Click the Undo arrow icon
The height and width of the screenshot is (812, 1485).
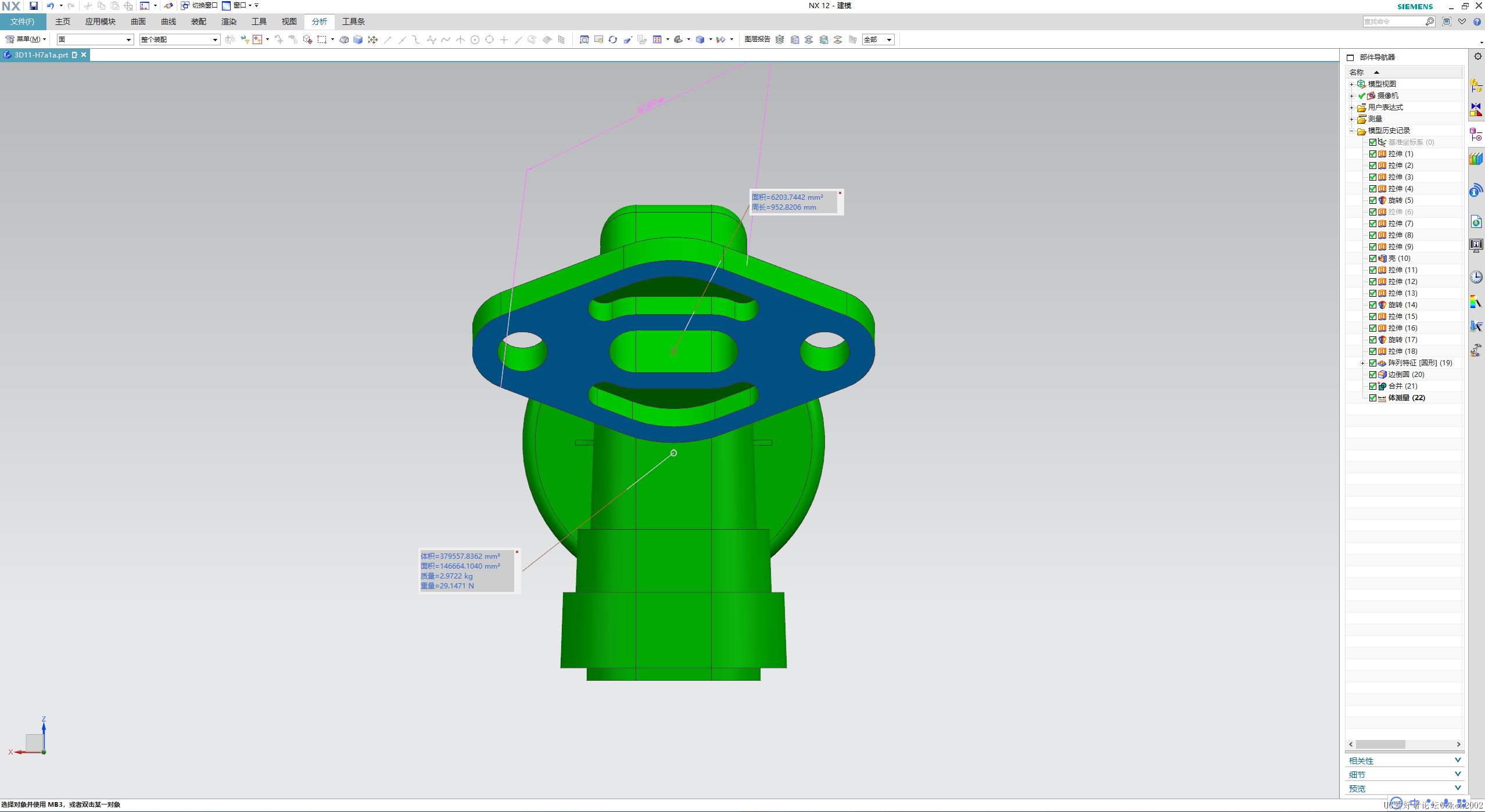pos(51,6)
